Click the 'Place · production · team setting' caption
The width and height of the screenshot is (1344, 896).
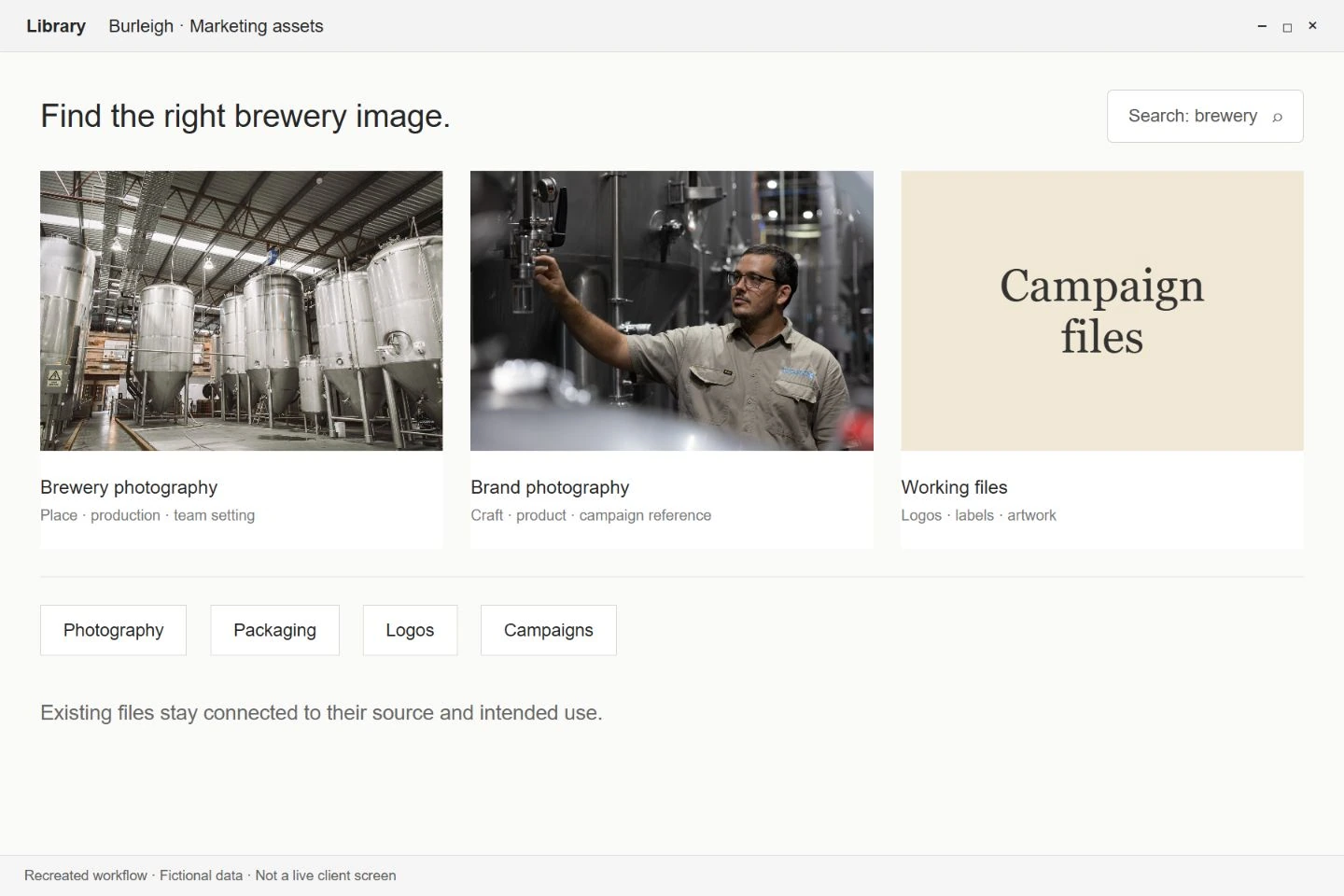(147, 515)
